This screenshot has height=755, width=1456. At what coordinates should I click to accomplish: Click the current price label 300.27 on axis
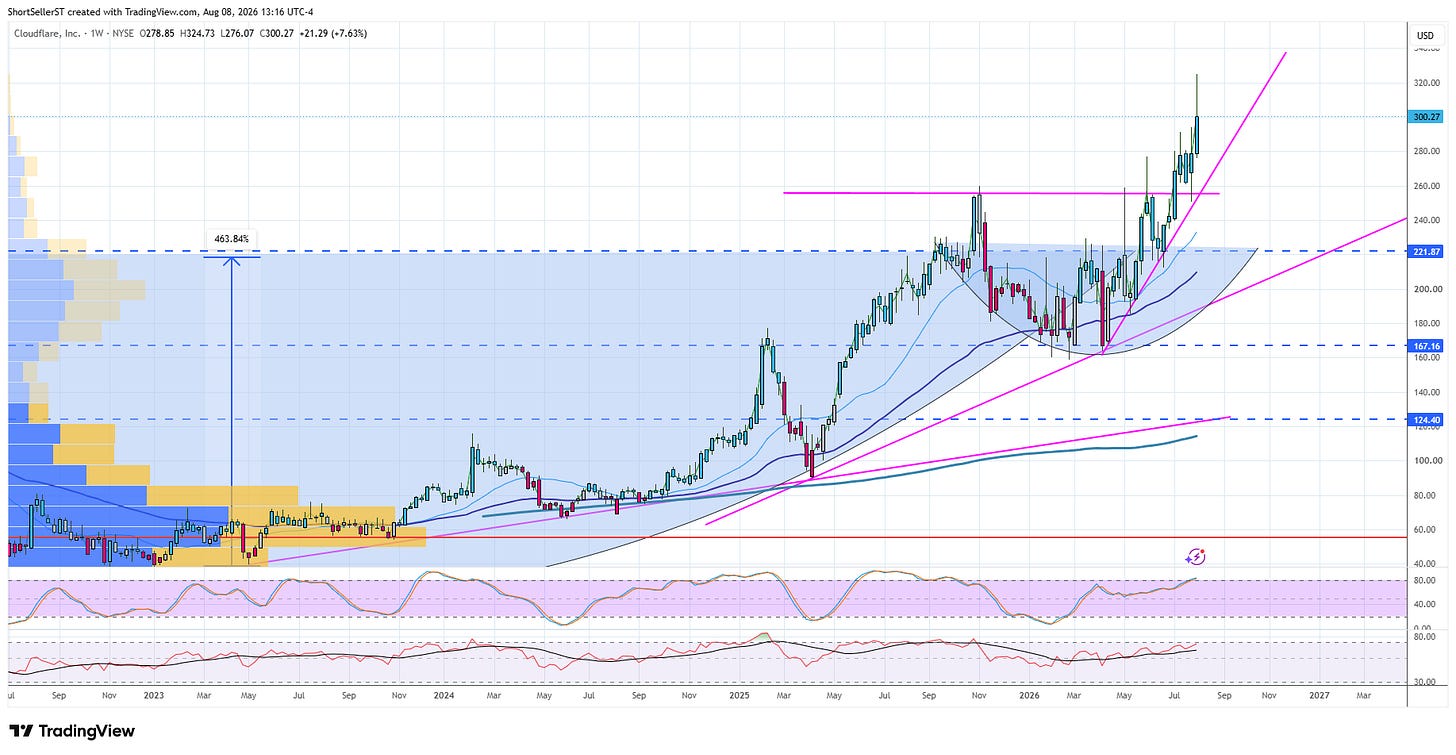coord(1425,117)
